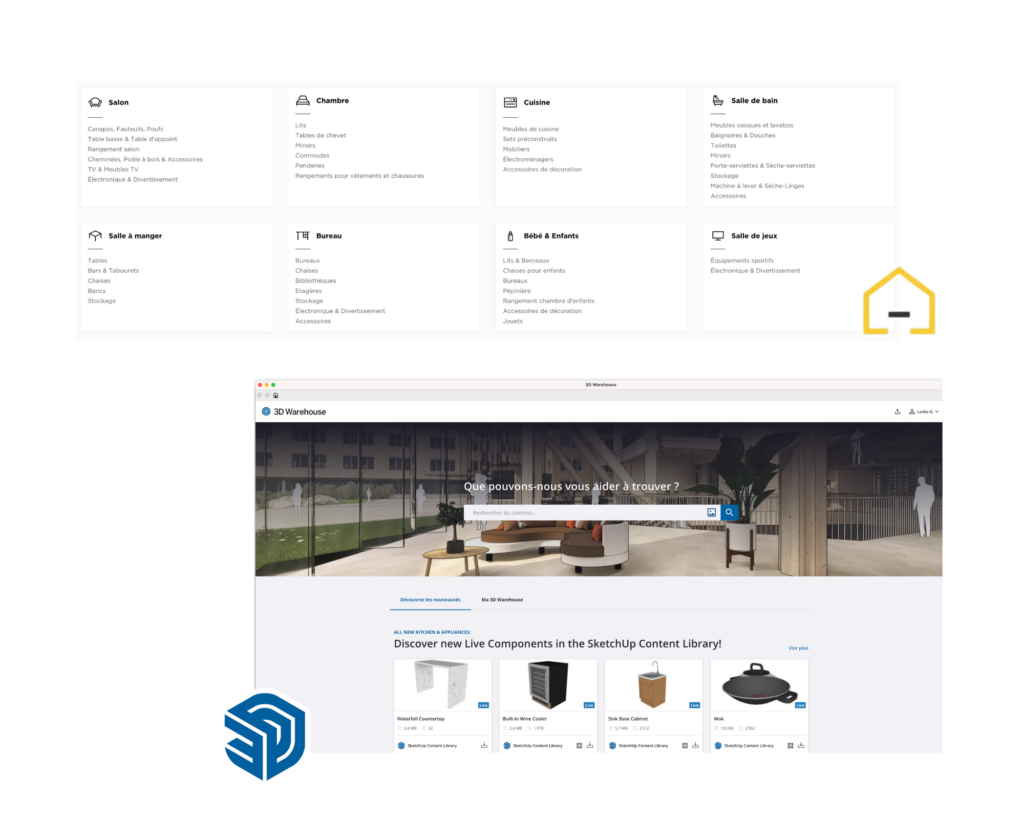Click the Salle à manger category icon

click(x=95, y=235)
